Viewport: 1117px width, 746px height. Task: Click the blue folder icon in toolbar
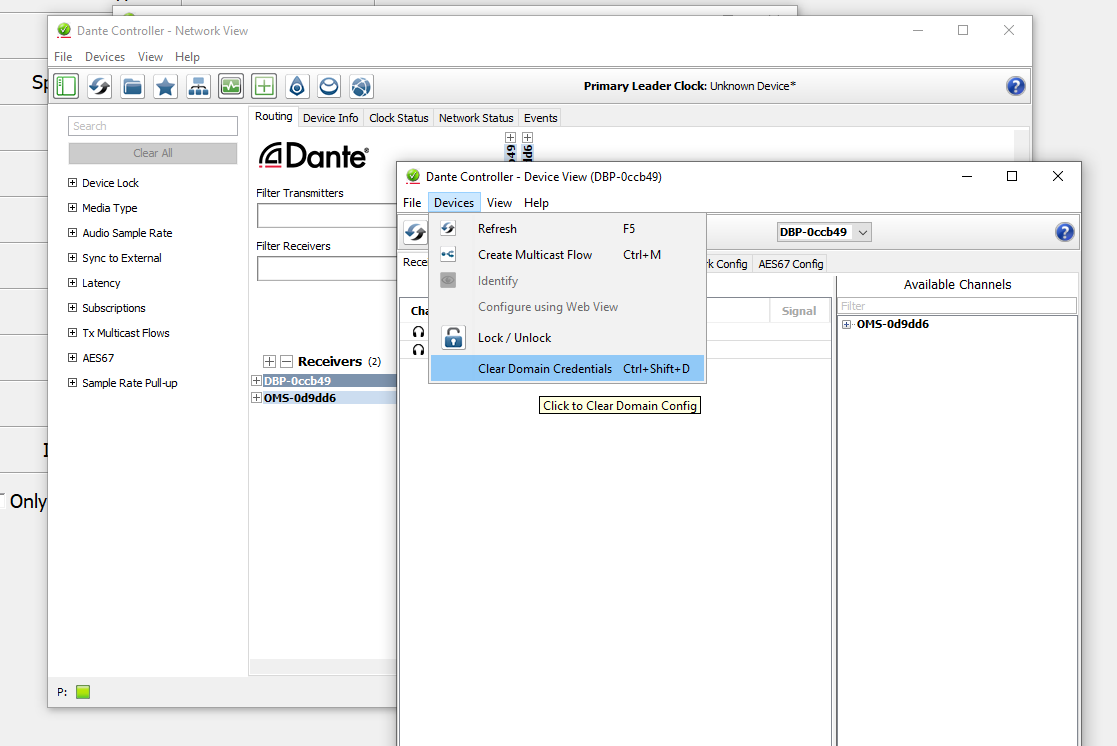tap(132, 86)
